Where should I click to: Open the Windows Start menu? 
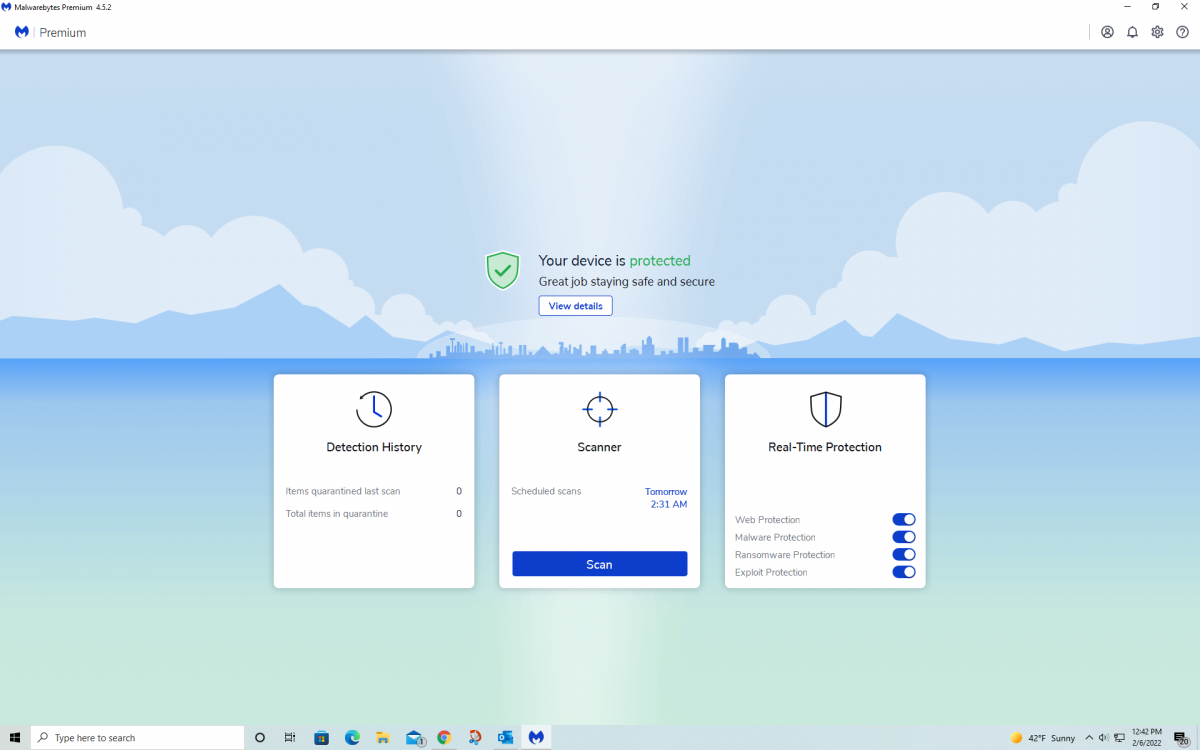pos(15,738)
